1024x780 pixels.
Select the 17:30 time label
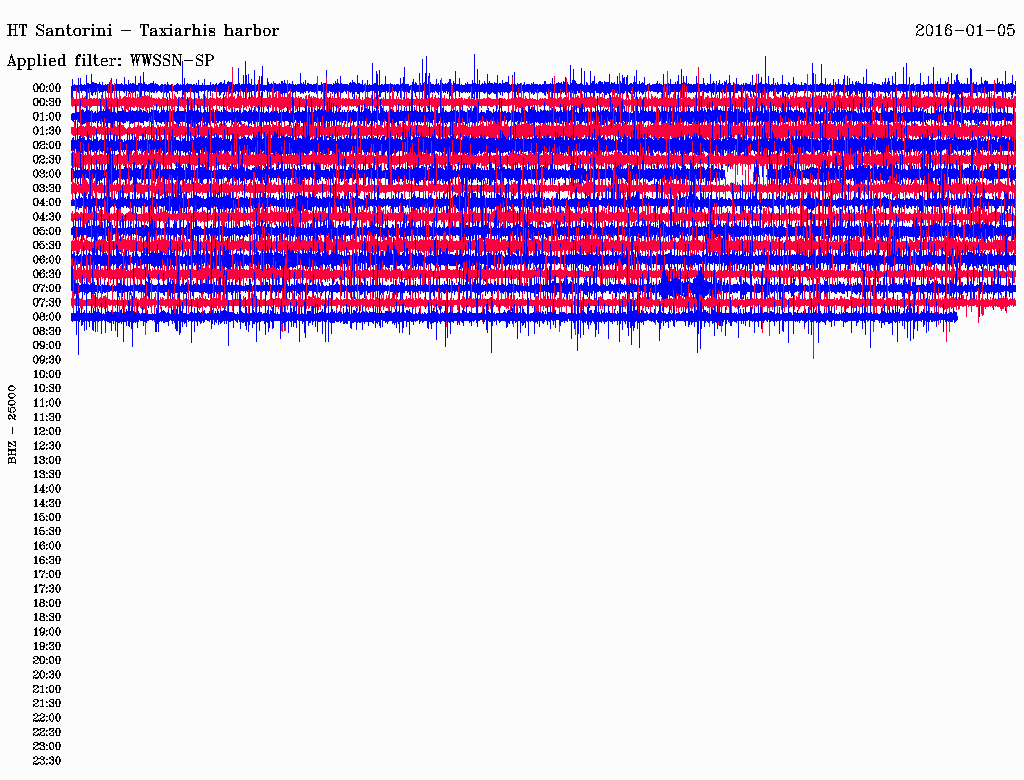(47, 589)
